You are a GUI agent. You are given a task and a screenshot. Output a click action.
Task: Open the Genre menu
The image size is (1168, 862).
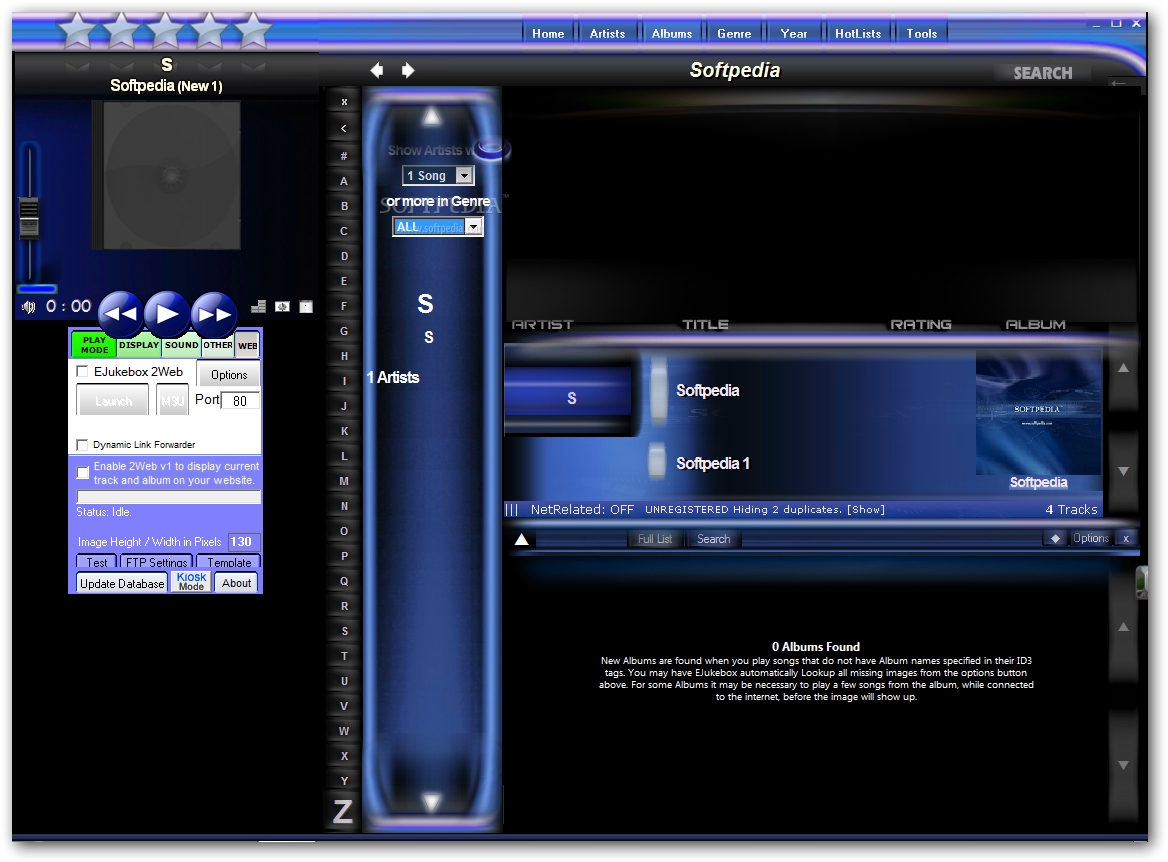[734, 34]
